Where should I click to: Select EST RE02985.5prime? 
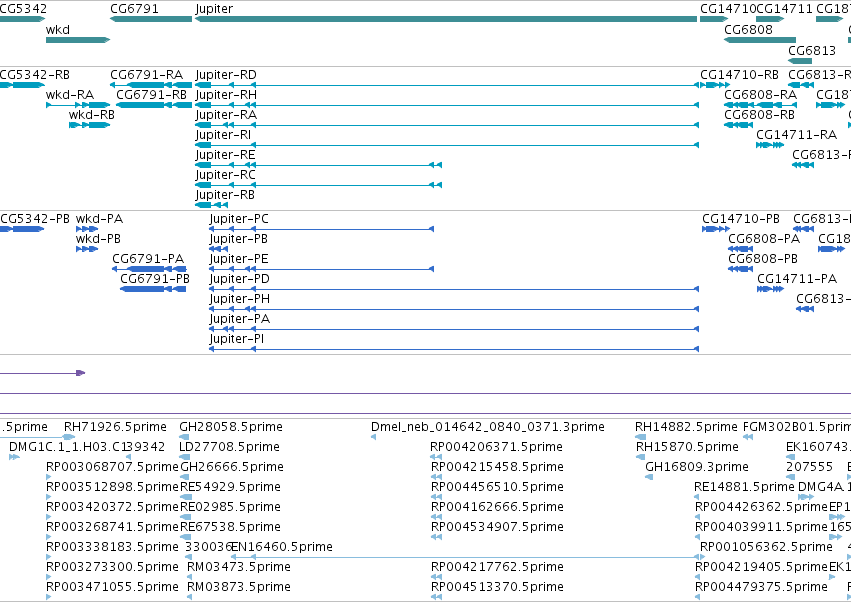(x=230, y=507)
